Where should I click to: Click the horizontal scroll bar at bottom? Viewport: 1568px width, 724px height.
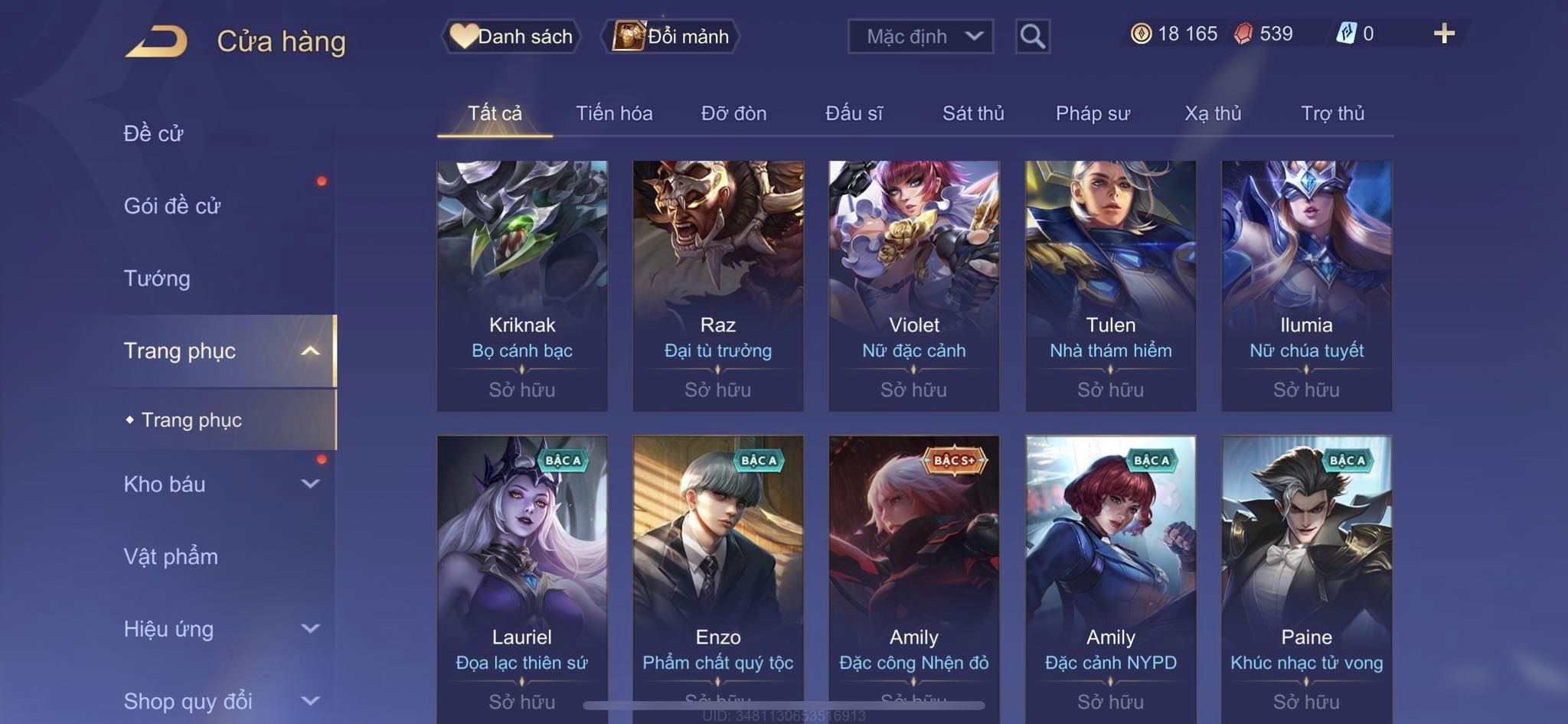pos(784,705)
